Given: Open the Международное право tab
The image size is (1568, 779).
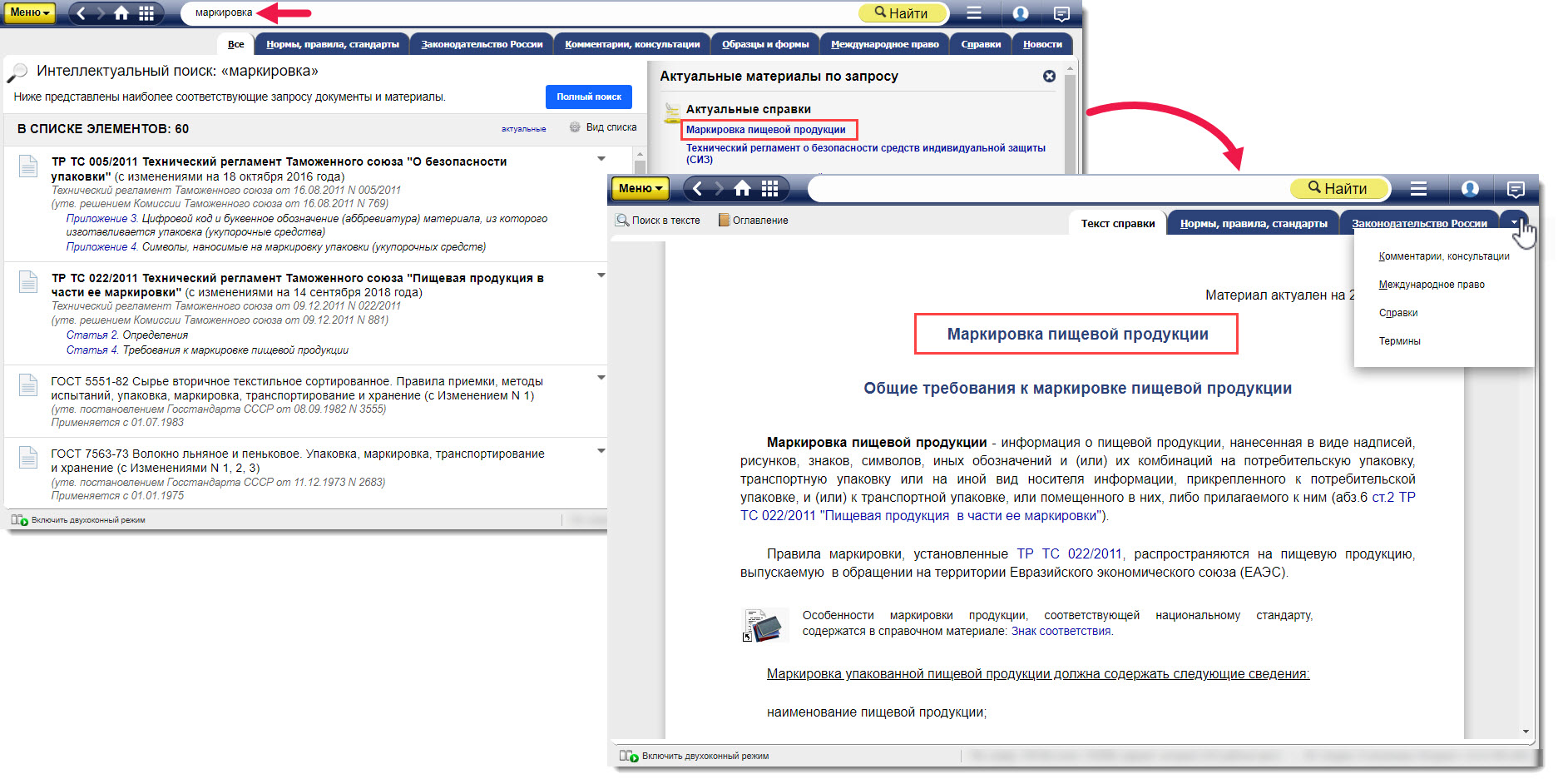Looking at the screenshot, I should click(x=885, y=44).
